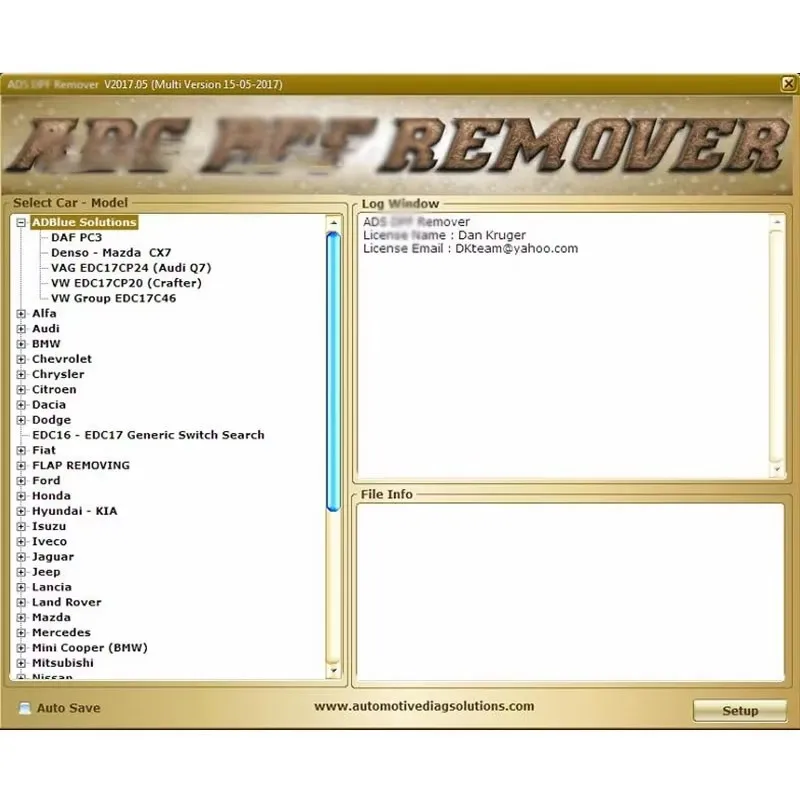Image resolution: width=800 pixels, height=800 pixels.
Task: Expand the Iveco tree node
Action: [21, 542]
